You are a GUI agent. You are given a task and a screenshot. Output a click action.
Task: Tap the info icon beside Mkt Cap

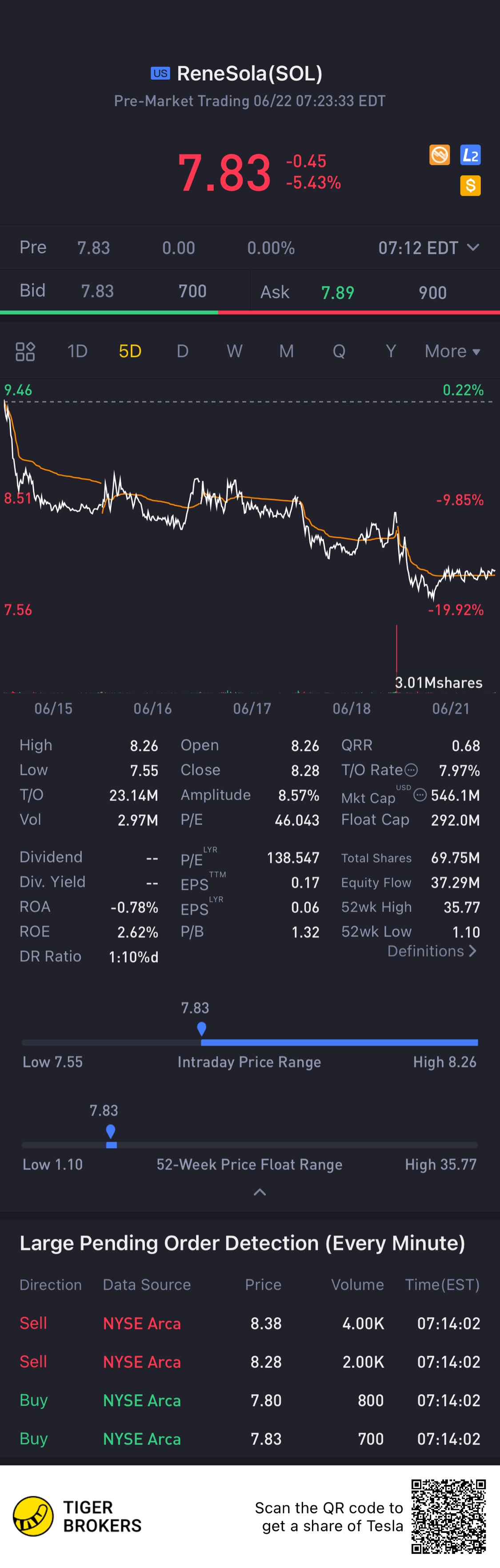coord(420,794)
